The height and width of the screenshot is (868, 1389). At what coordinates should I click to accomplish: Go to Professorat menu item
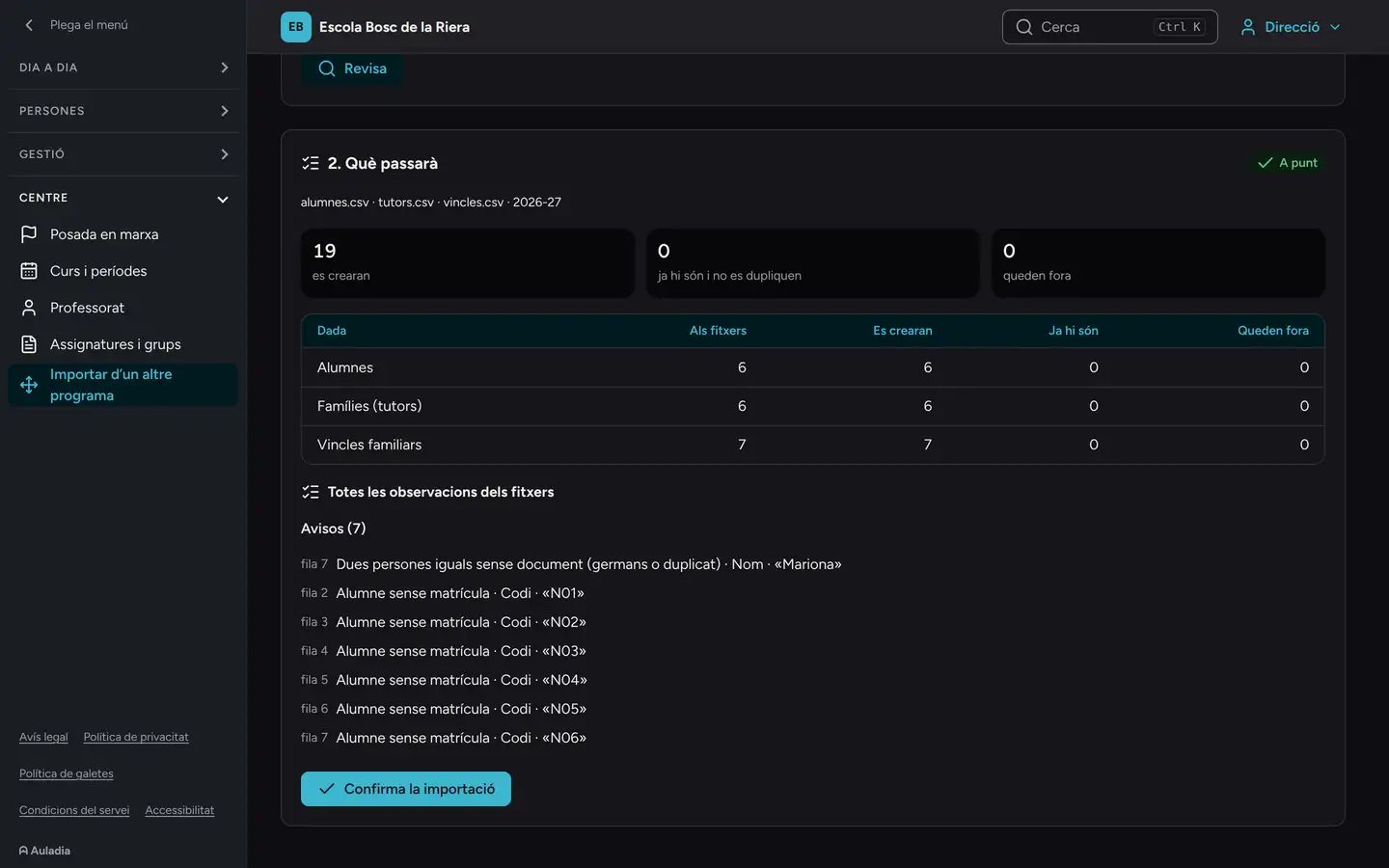pos(123,308)
